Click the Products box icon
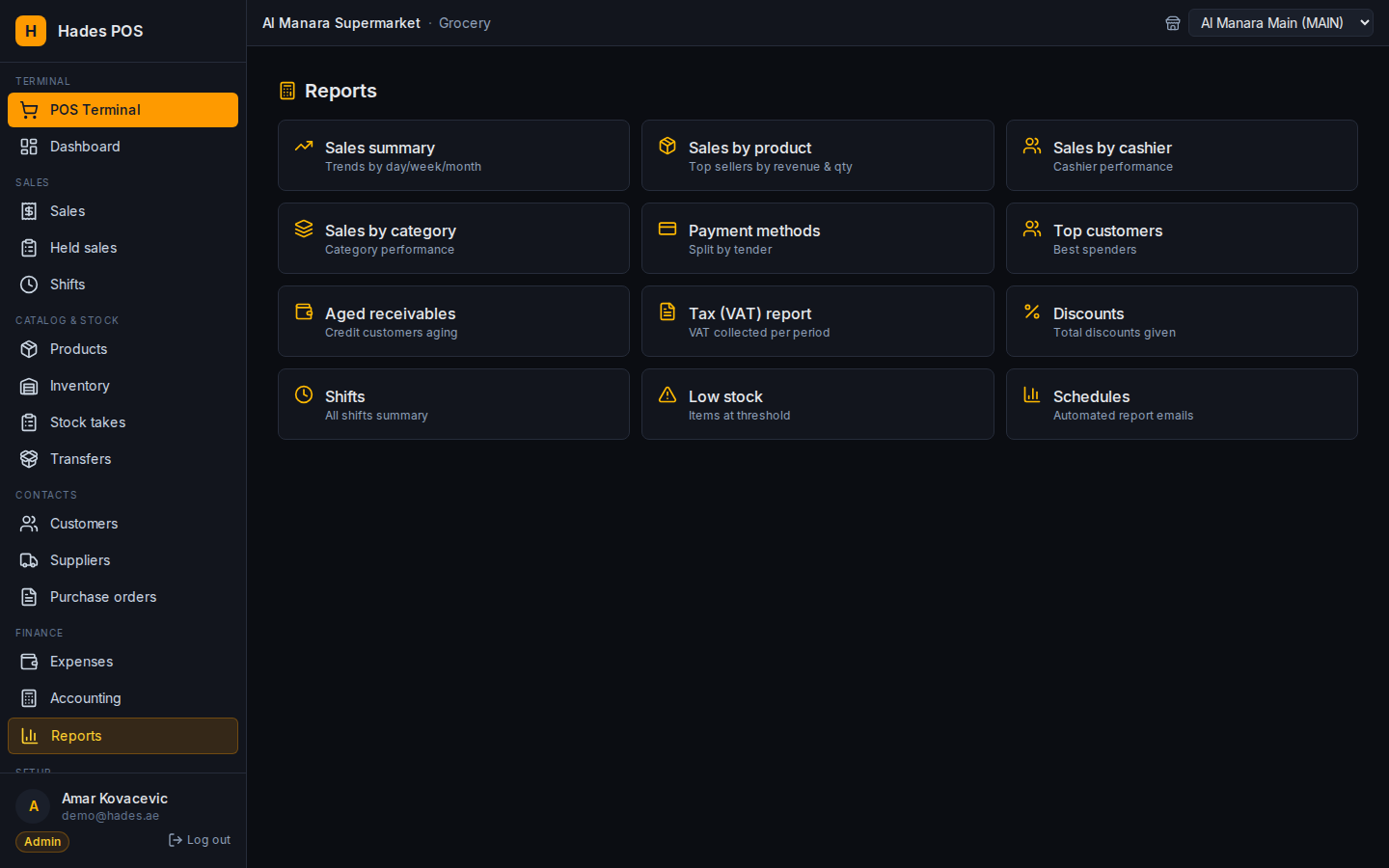This screenshot has width=1389, height=868. point(29,349)
